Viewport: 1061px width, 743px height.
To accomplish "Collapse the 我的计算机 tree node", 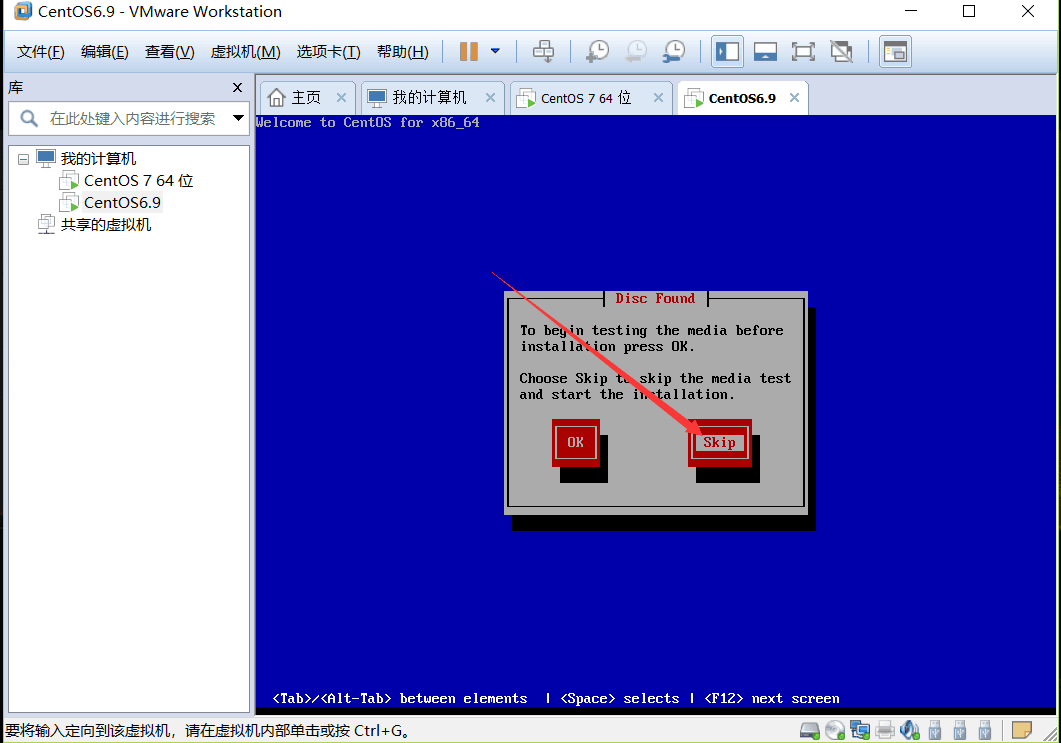I will tap(23, 159).
